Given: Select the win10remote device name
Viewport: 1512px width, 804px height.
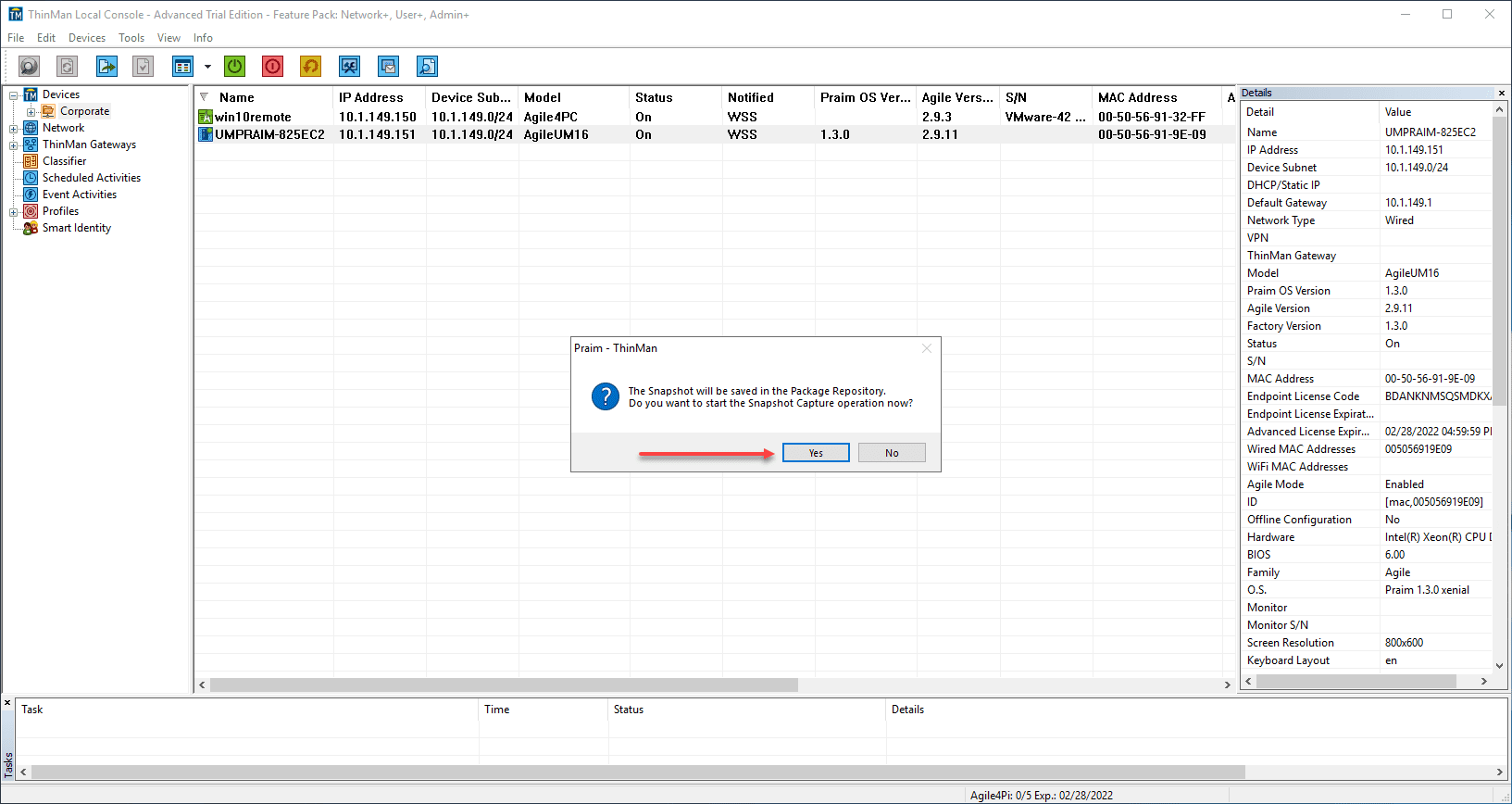Looking at the screenshot, I should [x=253, y=117].
